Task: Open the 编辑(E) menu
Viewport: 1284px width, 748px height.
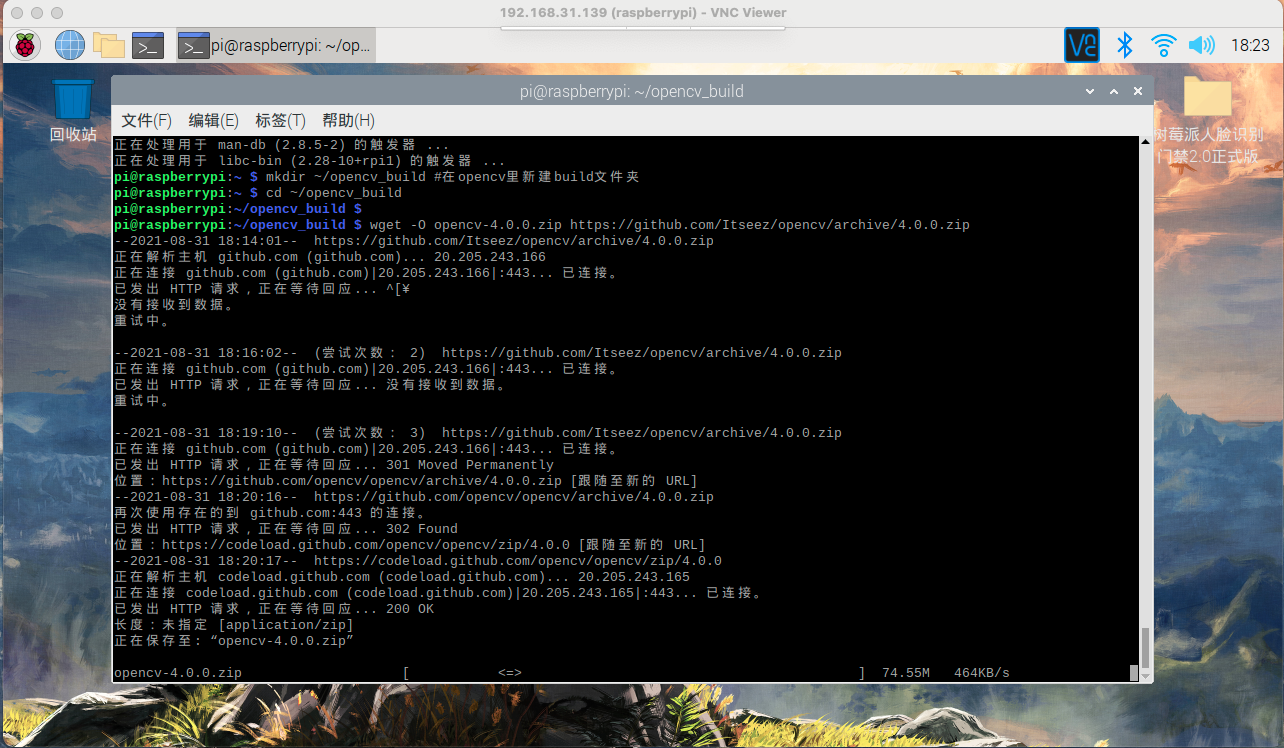Action: 213,120
